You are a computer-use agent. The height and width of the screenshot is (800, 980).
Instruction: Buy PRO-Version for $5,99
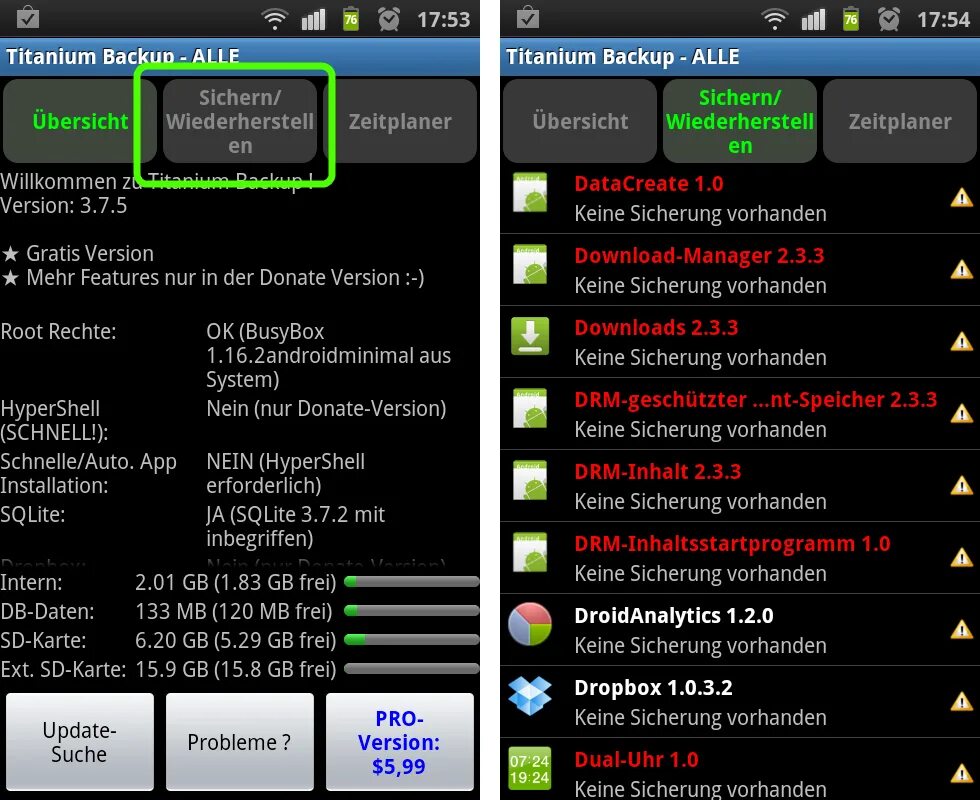(399, 742)
